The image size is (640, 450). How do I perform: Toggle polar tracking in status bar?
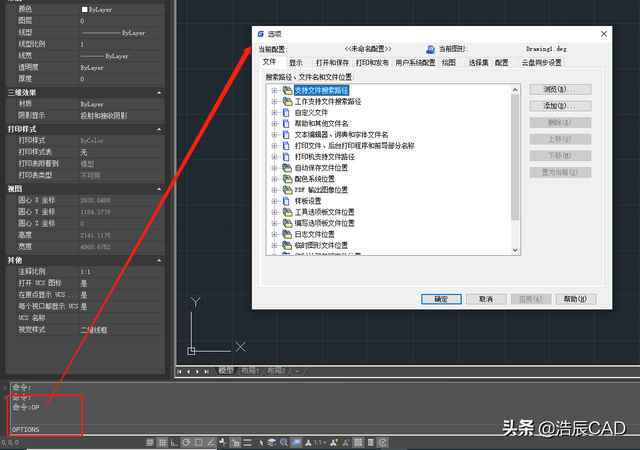[187, 442]
